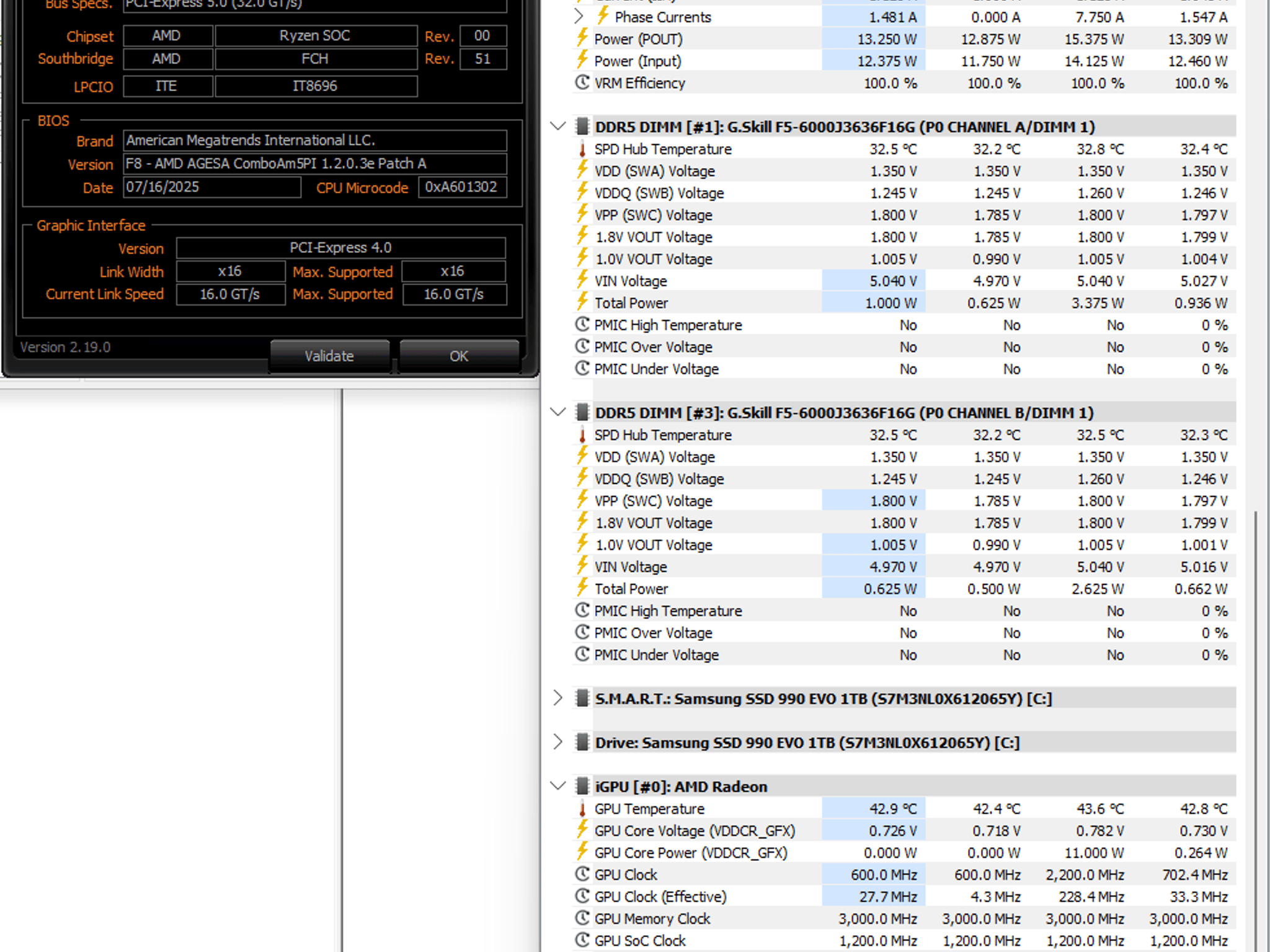This screenshot has height=952, width=1270.
Task: Select the Chipset Ryzen SOC field
Action: [x=316, y=36]
